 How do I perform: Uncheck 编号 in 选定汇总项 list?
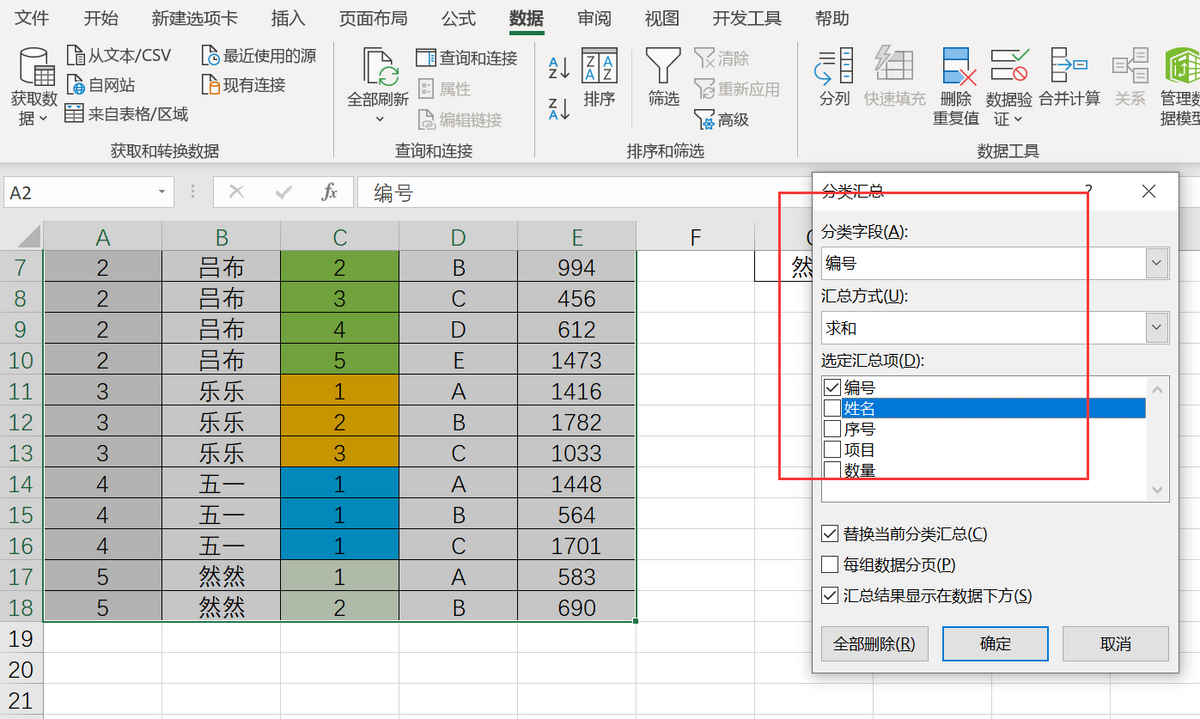[x=832, y=388]
